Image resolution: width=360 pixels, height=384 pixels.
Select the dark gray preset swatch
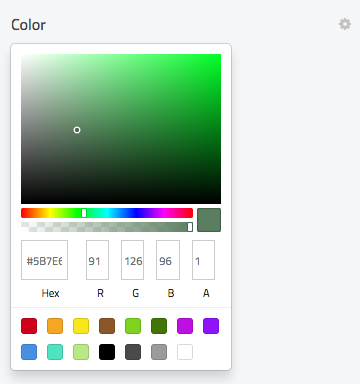[133, 352]
